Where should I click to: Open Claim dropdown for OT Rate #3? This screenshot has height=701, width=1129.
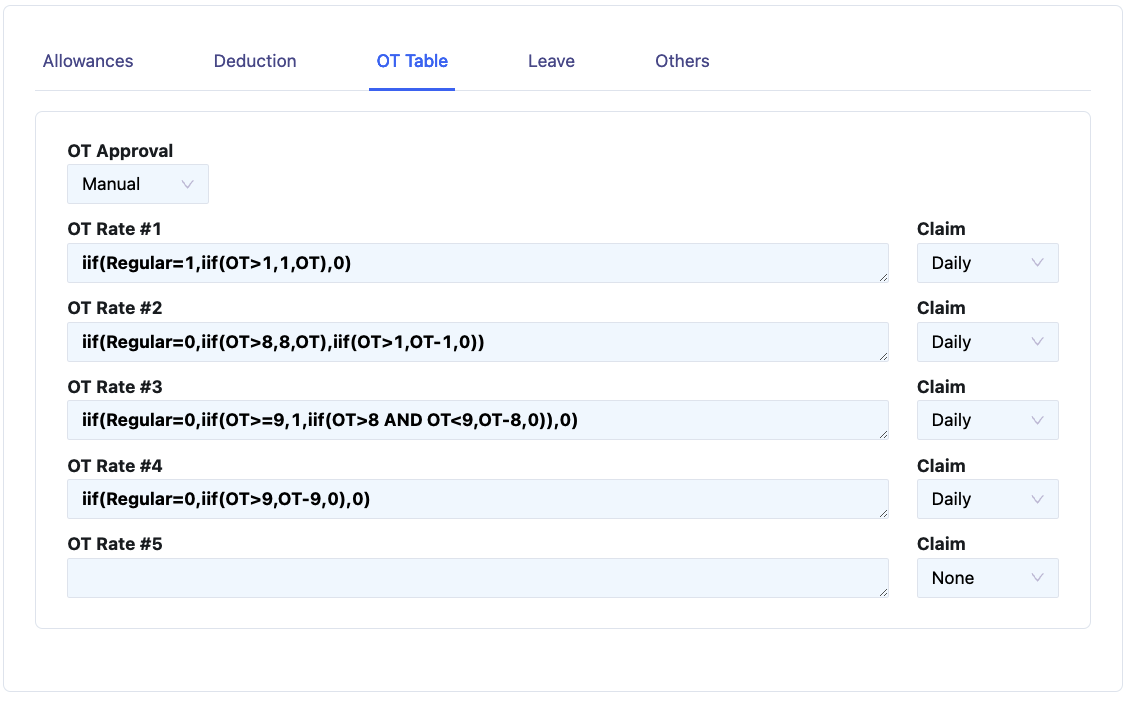[987, 420]
